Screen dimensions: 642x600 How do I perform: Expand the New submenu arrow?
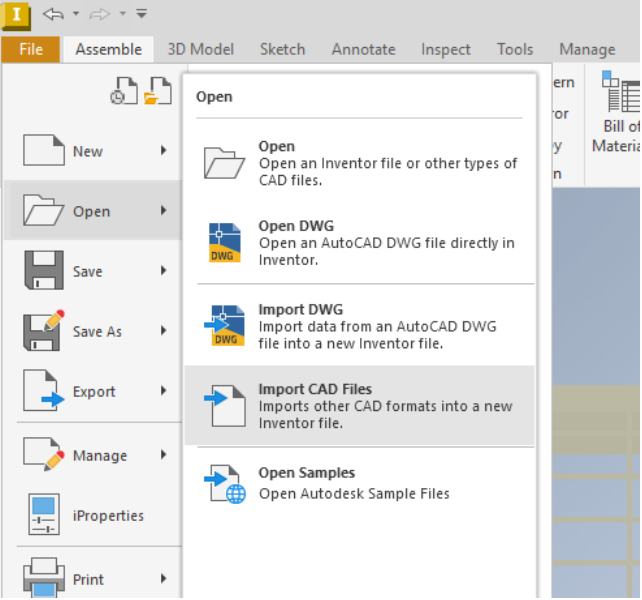pos(164,150)
